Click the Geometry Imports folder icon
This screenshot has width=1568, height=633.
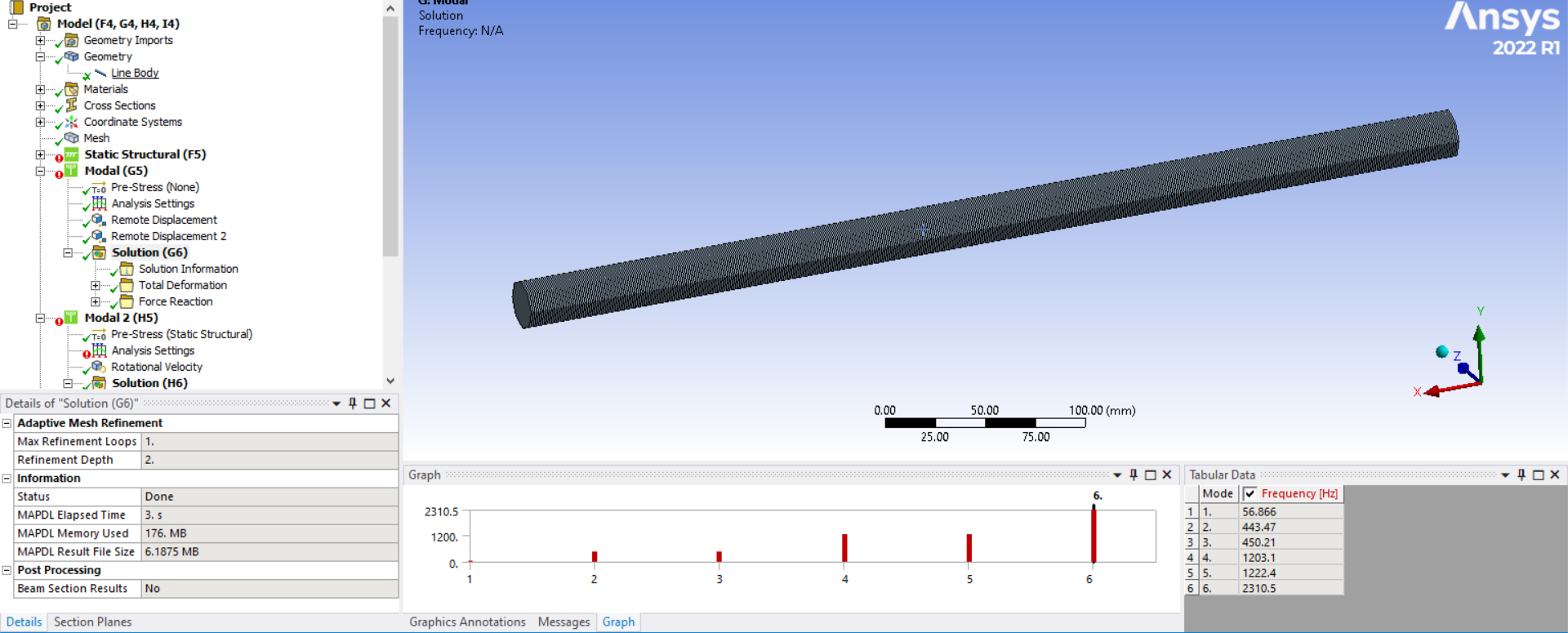click(71, 40)
